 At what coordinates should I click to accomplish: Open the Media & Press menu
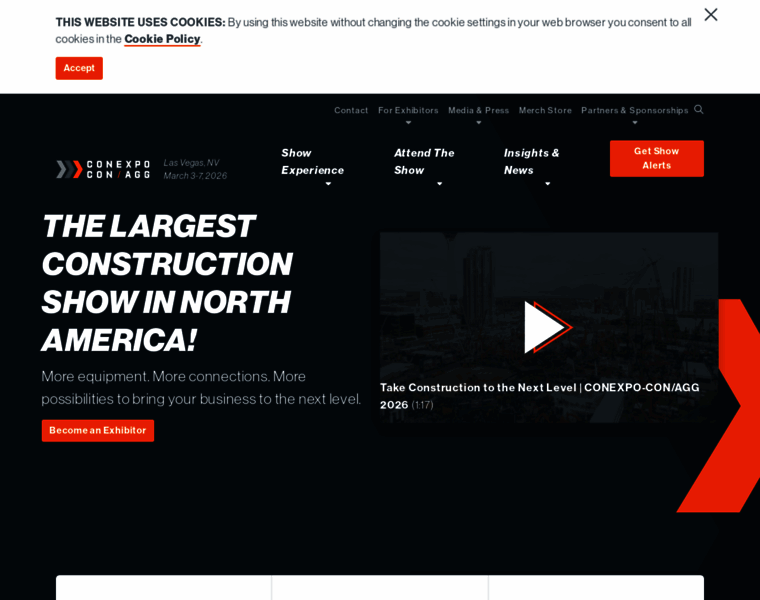[x=478, y=111]
